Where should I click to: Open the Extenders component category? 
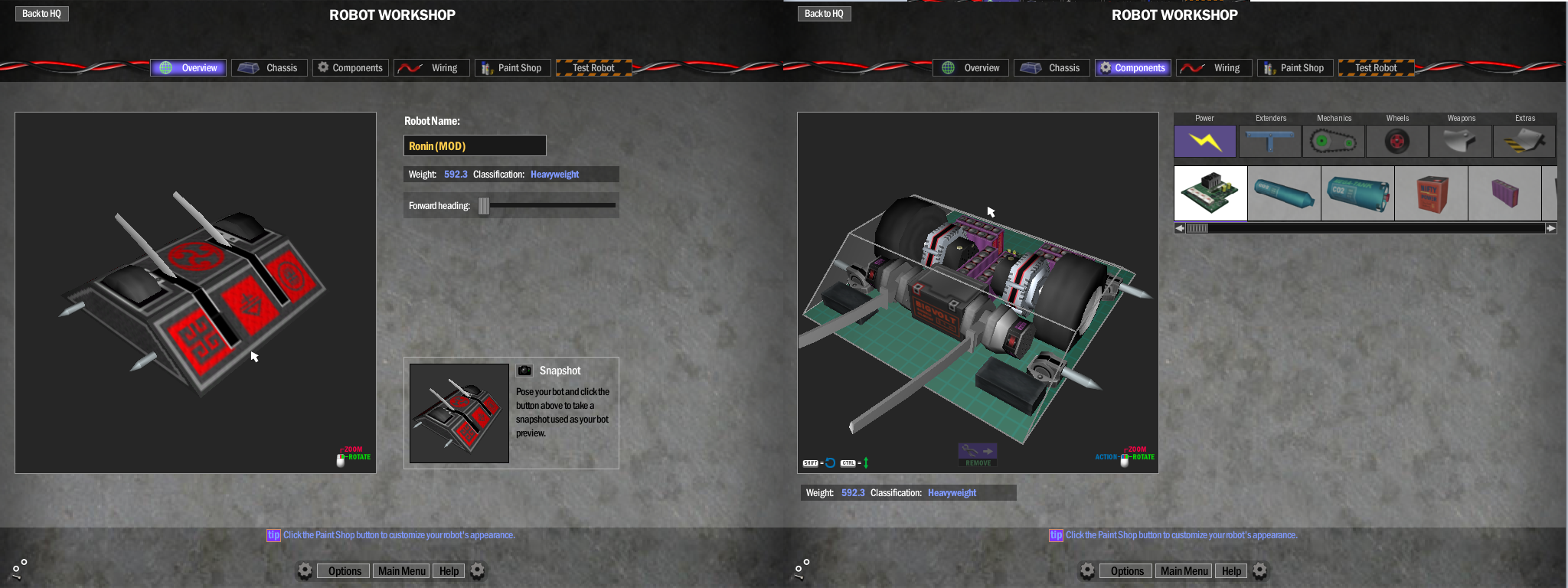click(x=1269, y=142)
